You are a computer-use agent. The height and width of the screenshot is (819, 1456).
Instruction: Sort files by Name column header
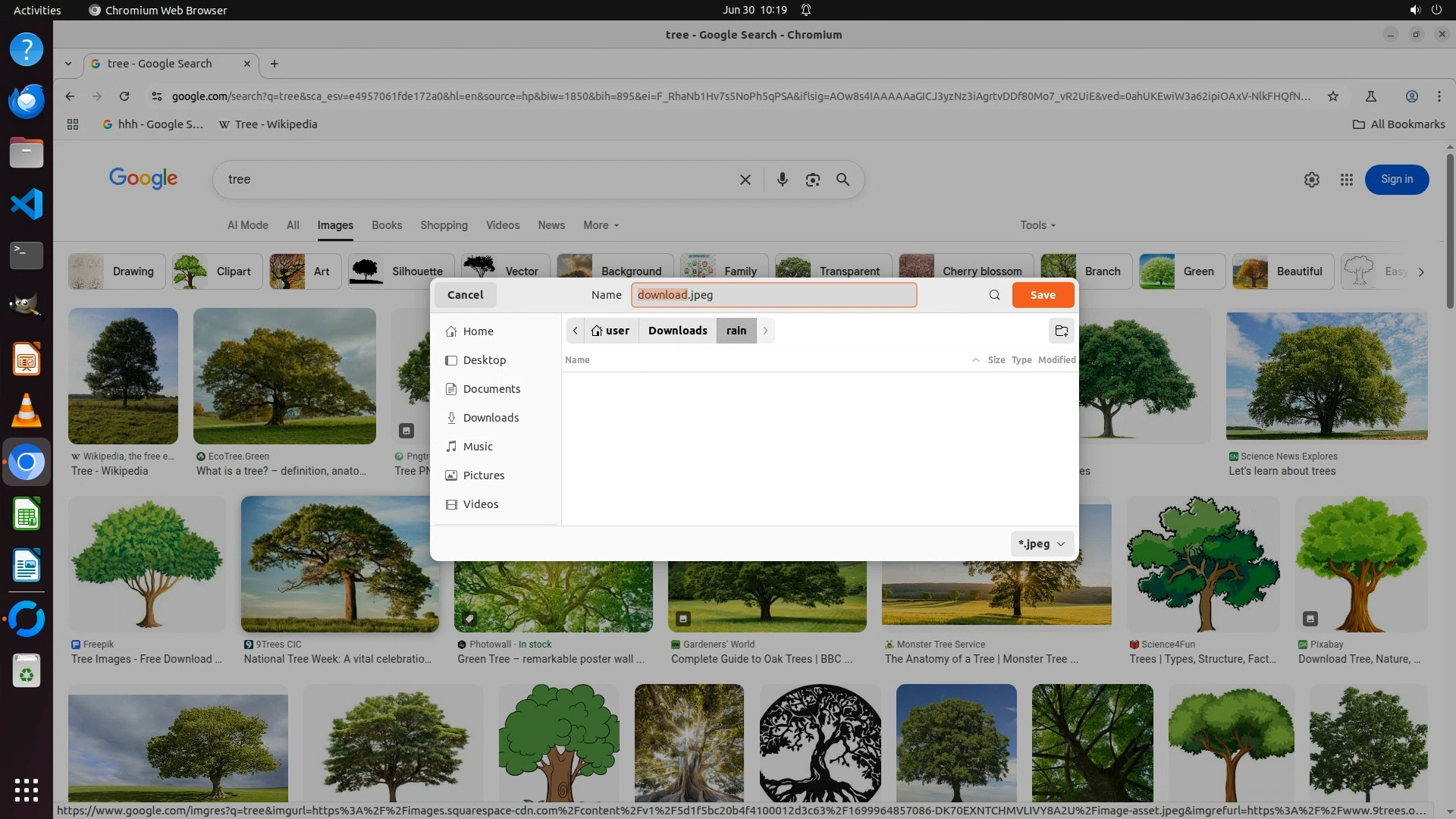(577, 360)
